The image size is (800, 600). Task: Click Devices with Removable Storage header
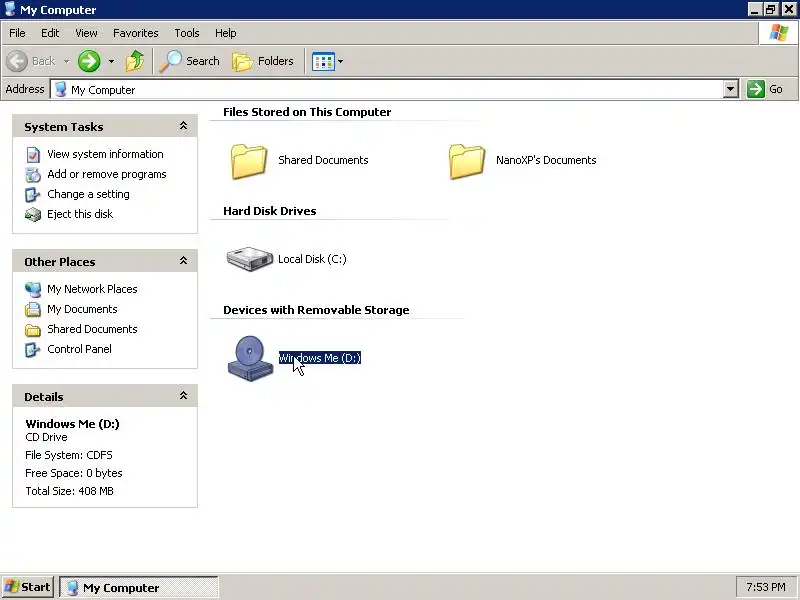tap(316, 310)
